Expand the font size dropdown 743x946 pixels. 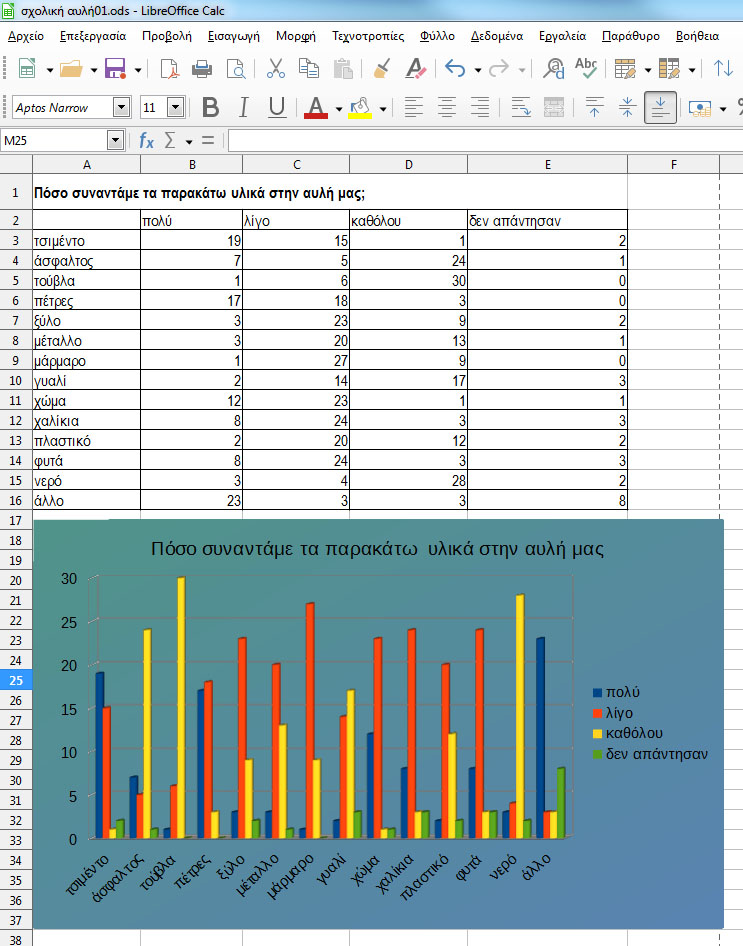[176, 108]
